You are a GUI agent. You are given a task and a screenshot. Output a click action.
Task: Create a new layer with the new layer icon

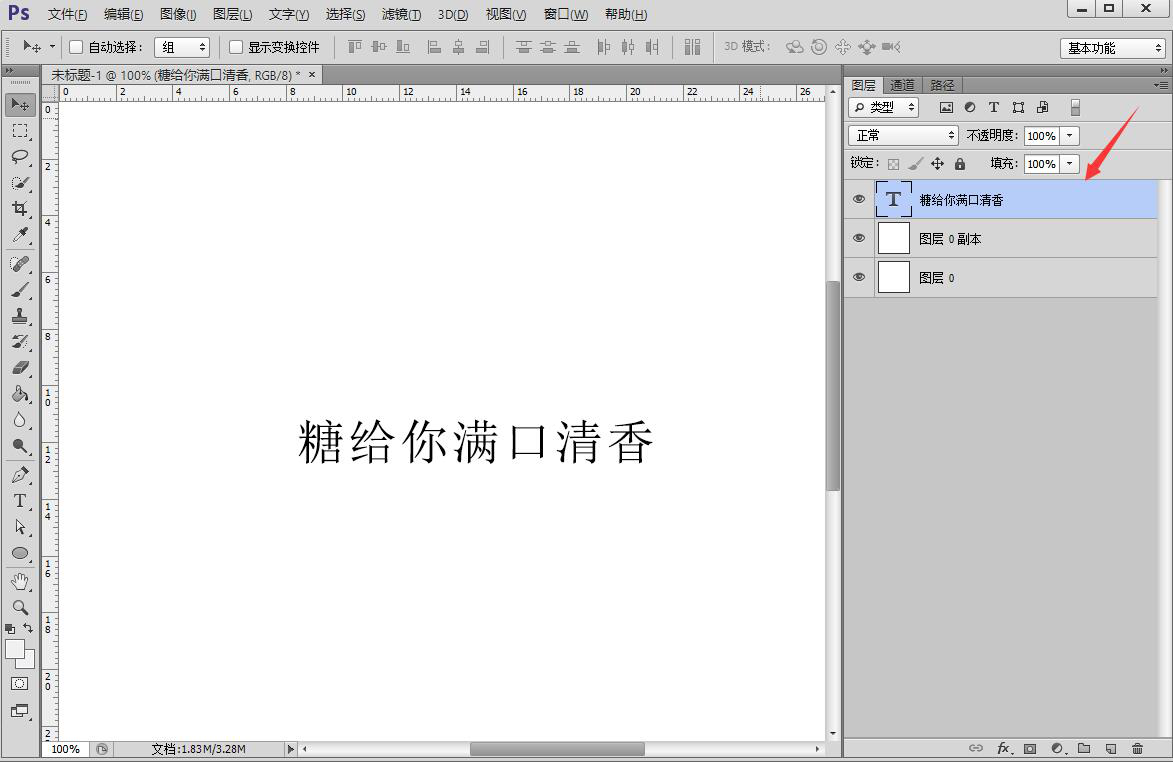click(x=1110, y=747)
